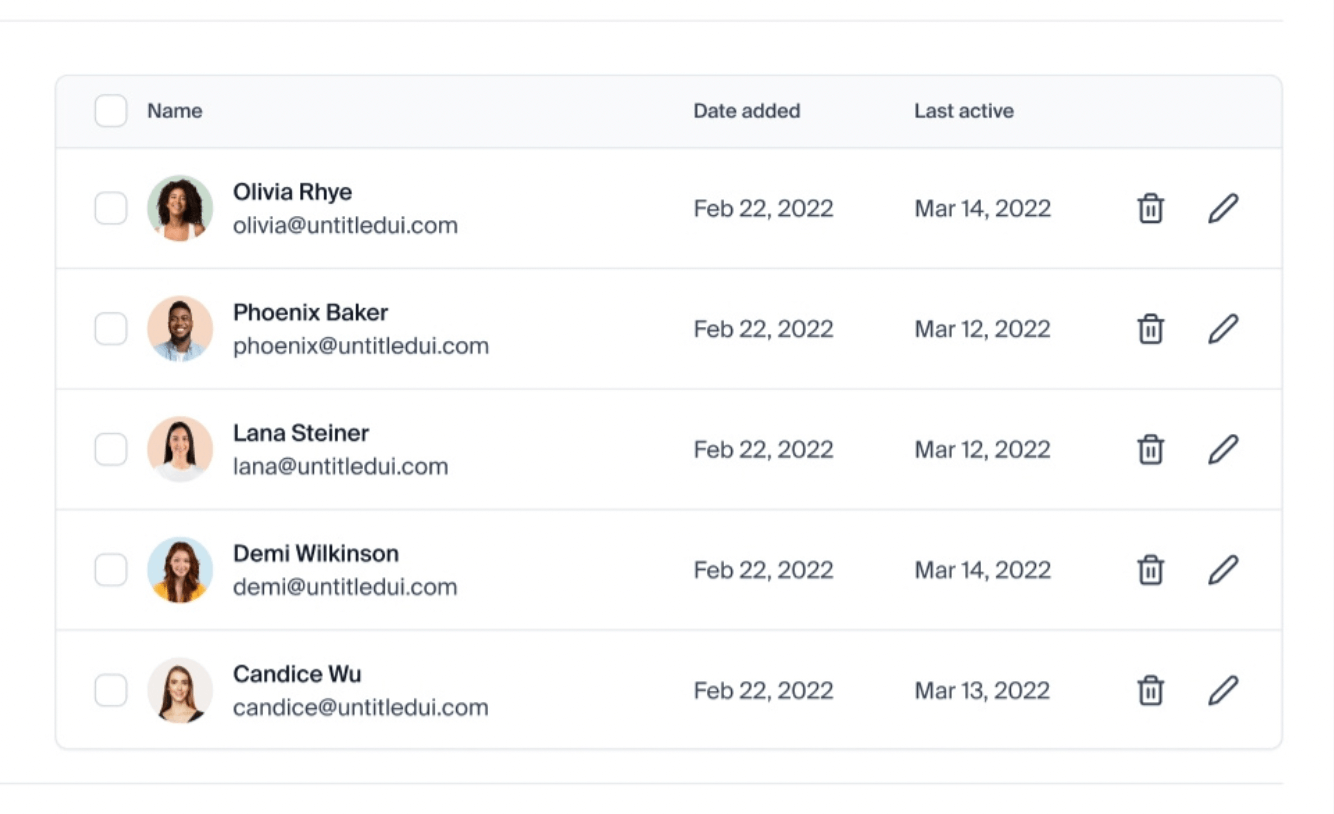This screenshot has width=1334, height=814.
Task: Click the olivia@untitledui.com email address
Action: point(345,226)
